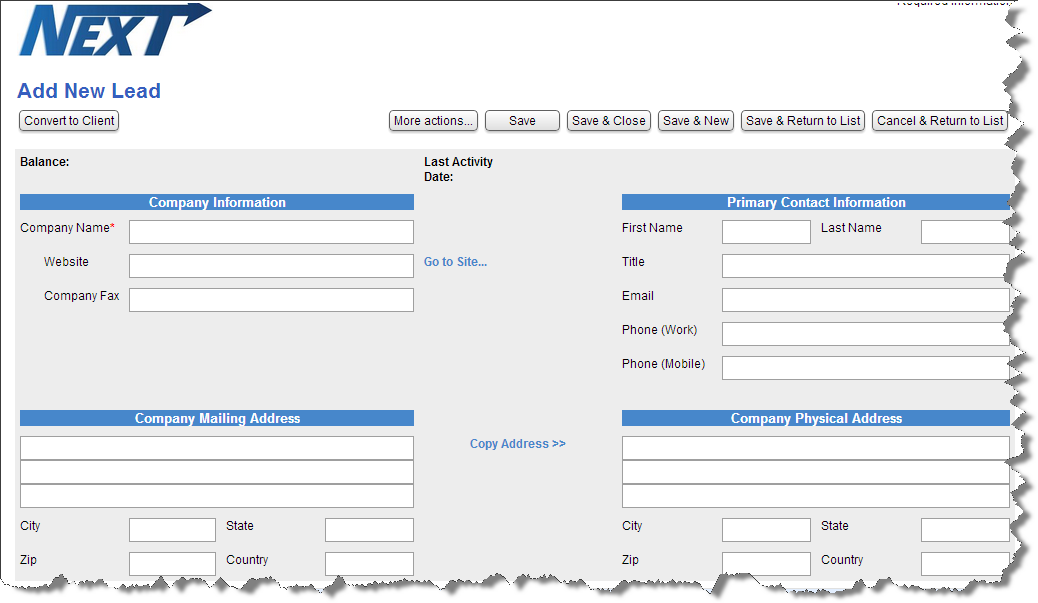Click Save & New button
This screenshot has width=1038, height=603.
click(696, 121)
